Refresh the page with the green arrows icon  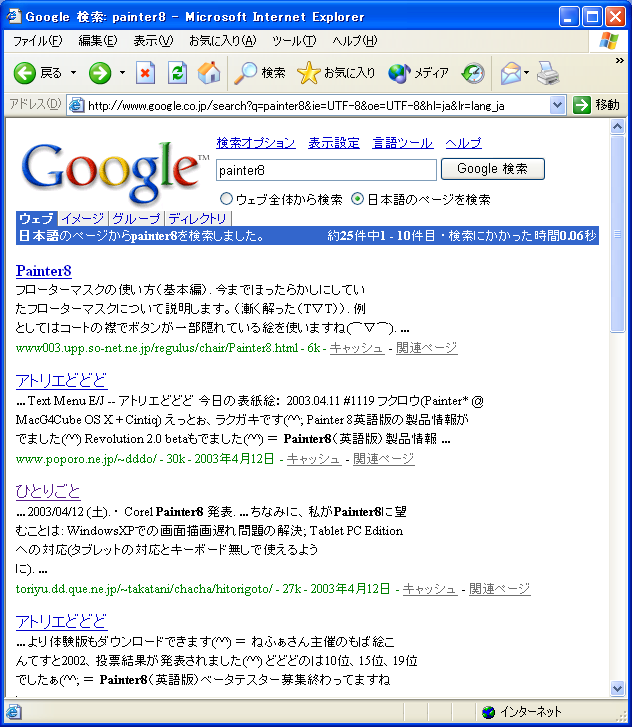pyautogui.click(x=177, y=73)
